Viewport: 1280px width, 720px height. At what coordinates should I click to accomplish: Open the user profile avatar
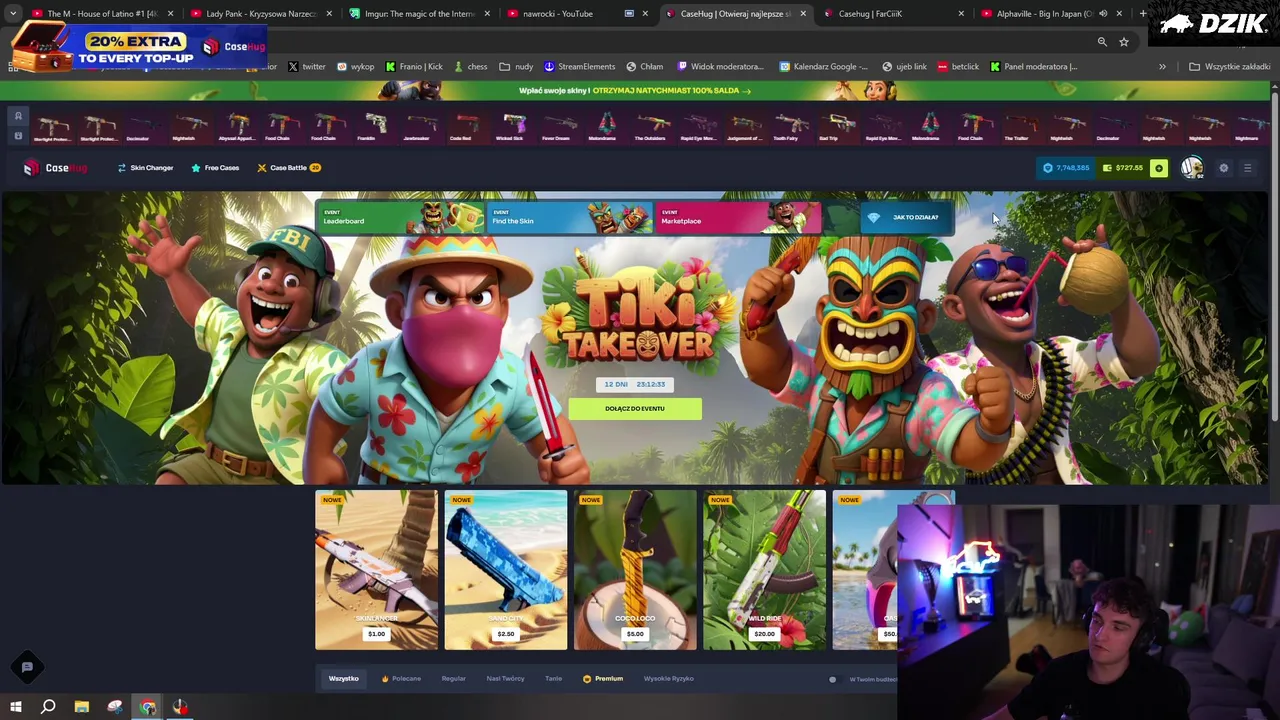pyautogui.click(x=1191, y=168)
